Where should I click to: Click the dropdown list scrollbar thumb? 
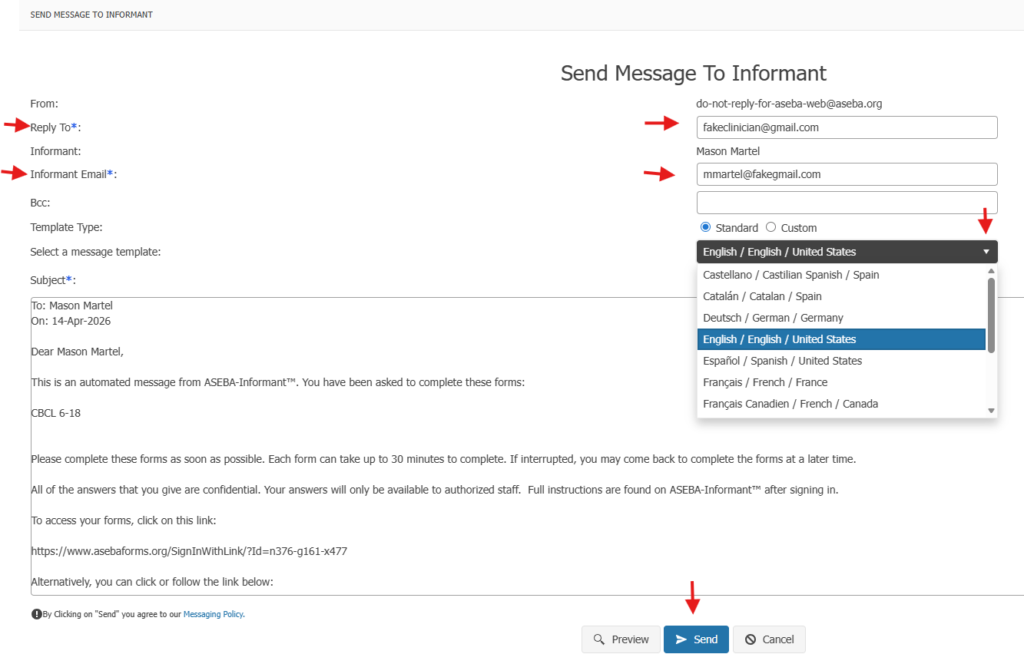[x=991, y=315]
